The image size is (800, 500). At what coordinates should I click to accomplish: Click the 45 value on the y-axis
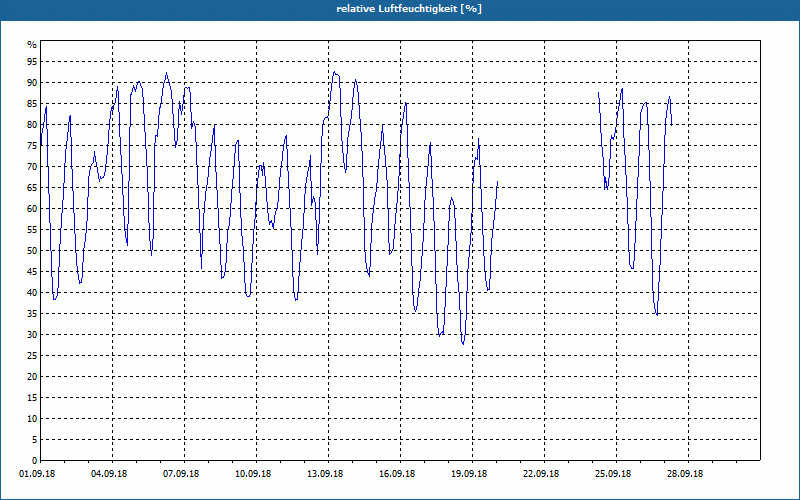(x=32, y=272)
